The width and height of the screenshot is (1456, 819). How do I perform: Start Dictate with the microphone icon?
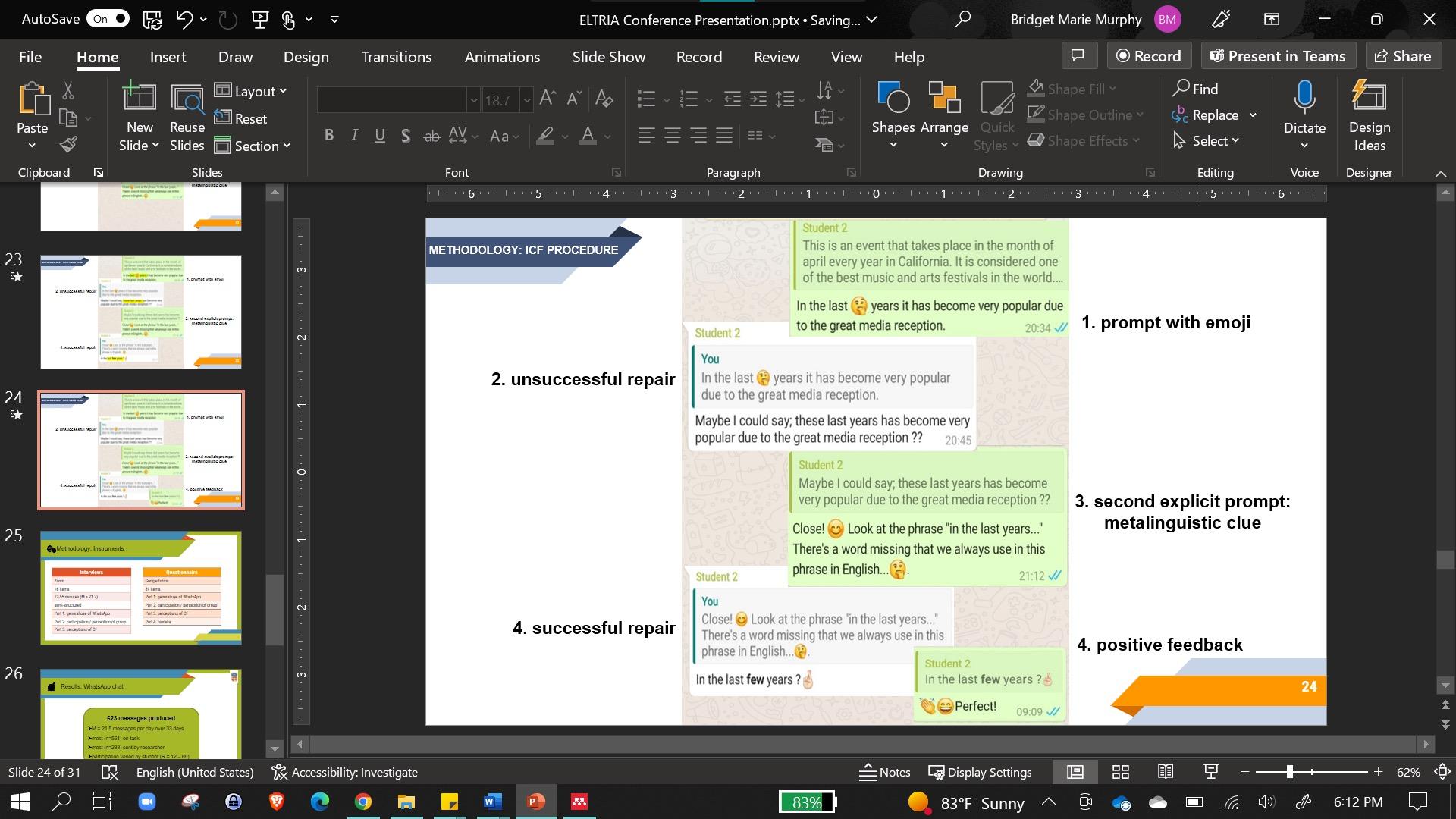1304,99
